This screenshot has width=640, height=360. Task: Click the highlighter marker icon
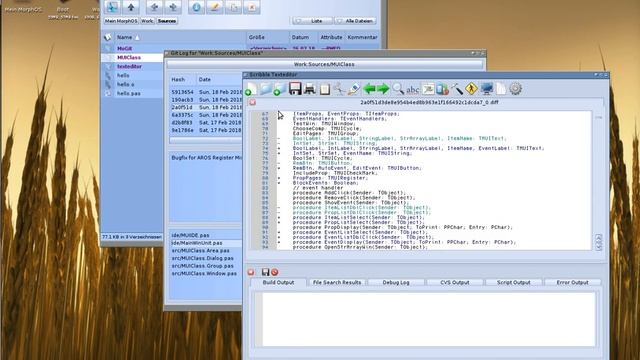tap(354, 89)
